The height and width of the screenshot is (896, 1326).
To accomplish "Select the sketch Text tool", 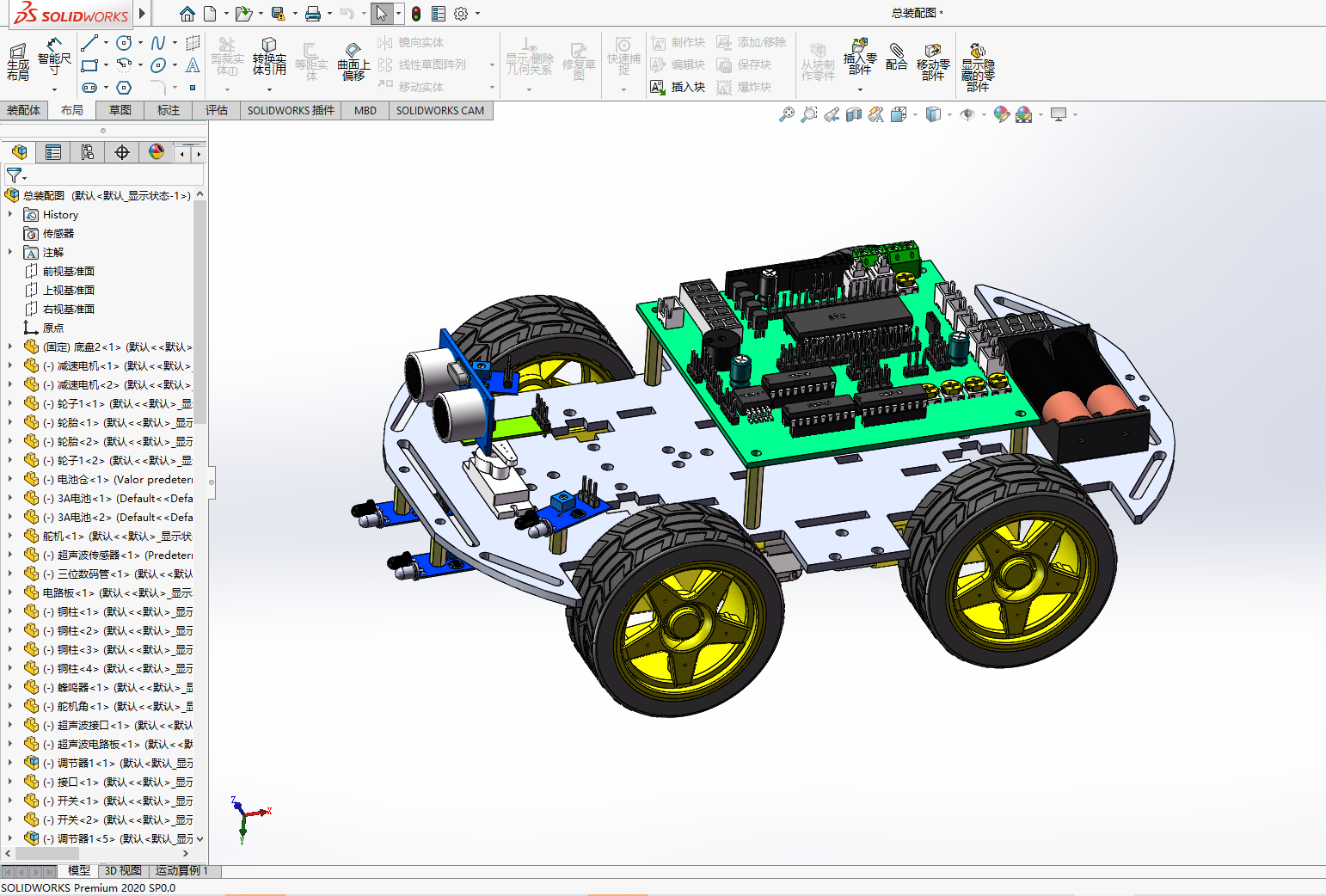I will pos(193,65).
